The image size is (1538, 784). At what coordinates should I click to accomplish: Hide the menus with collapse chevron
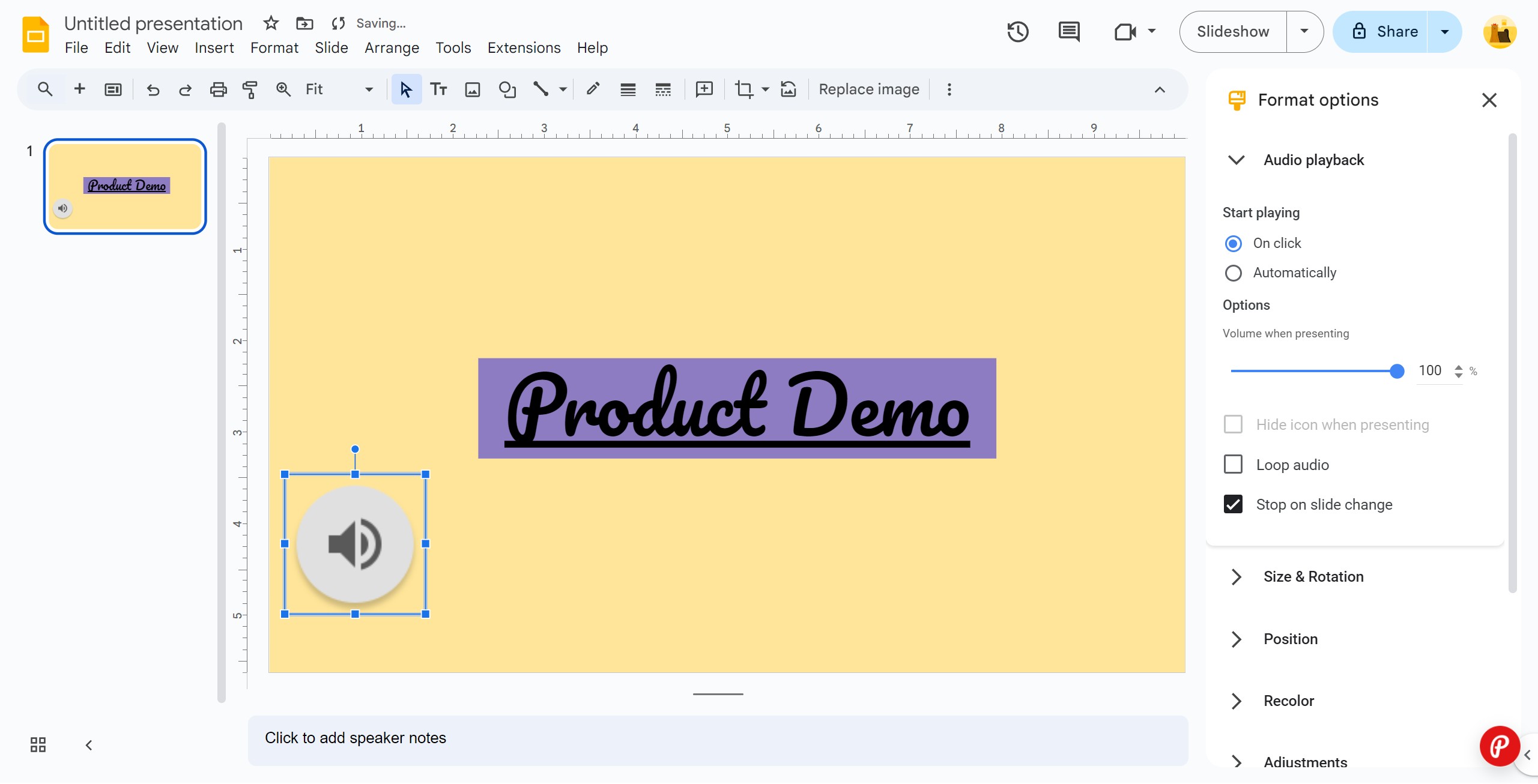pyautogui.click(x=1160, y=90)
